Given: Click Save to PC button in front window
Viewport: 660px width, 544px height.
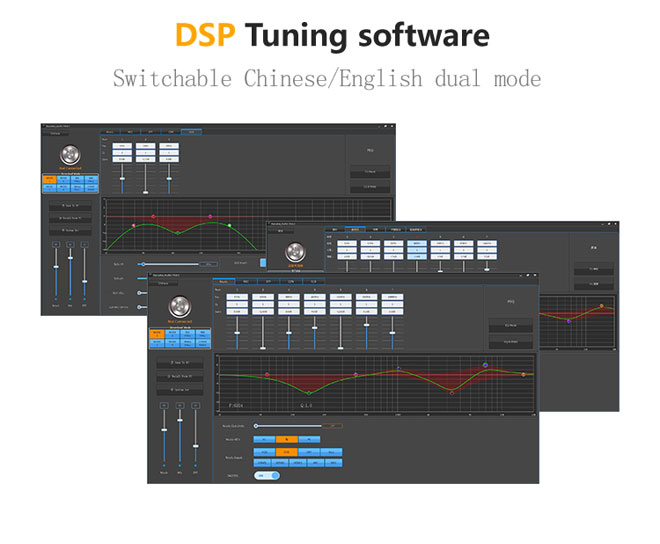Looking at the screenshot, I should pyautogui.click(x=180, y=363).
